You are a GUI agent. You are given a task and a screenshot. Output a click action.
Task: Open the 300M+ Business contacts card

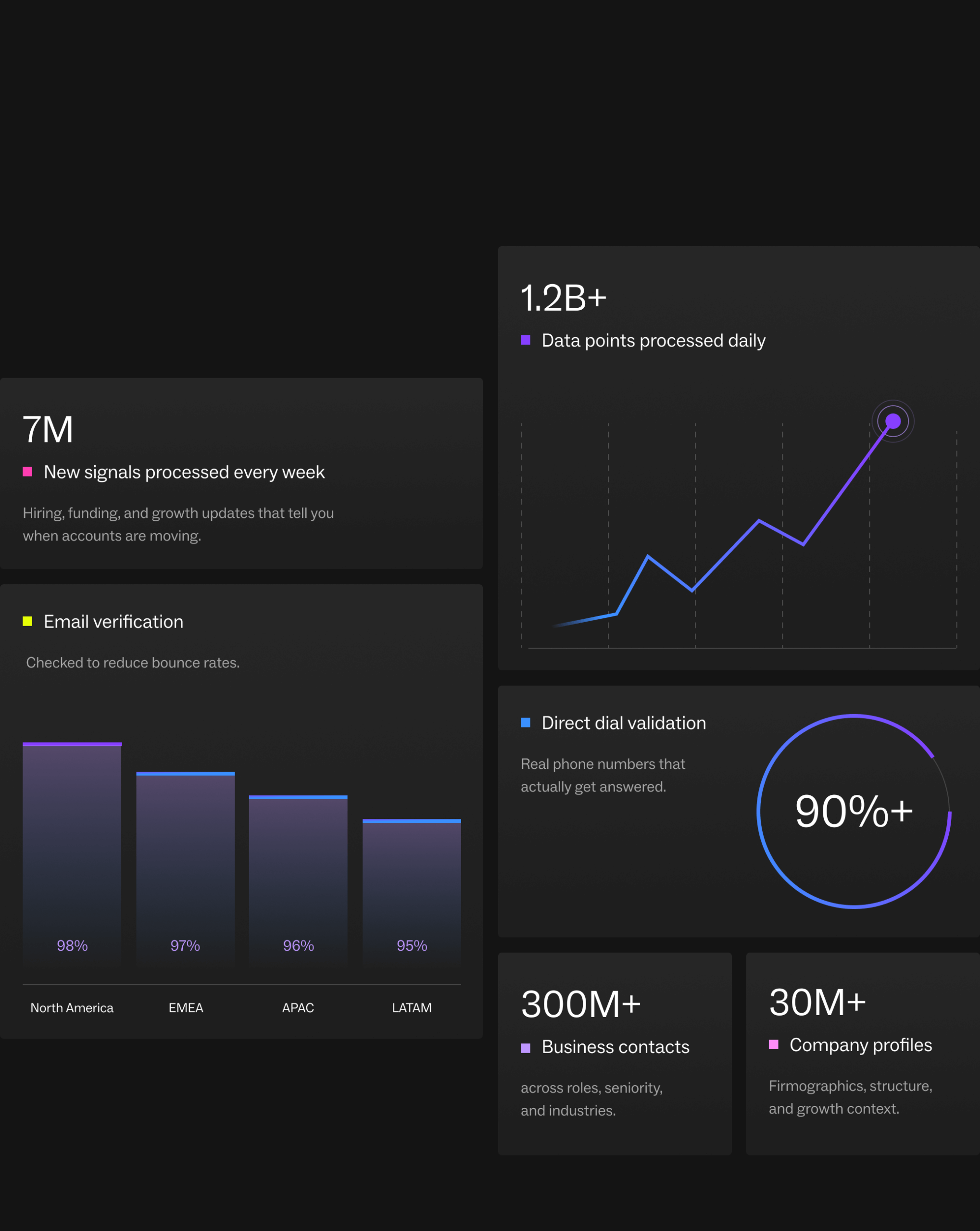(615, 1054)
